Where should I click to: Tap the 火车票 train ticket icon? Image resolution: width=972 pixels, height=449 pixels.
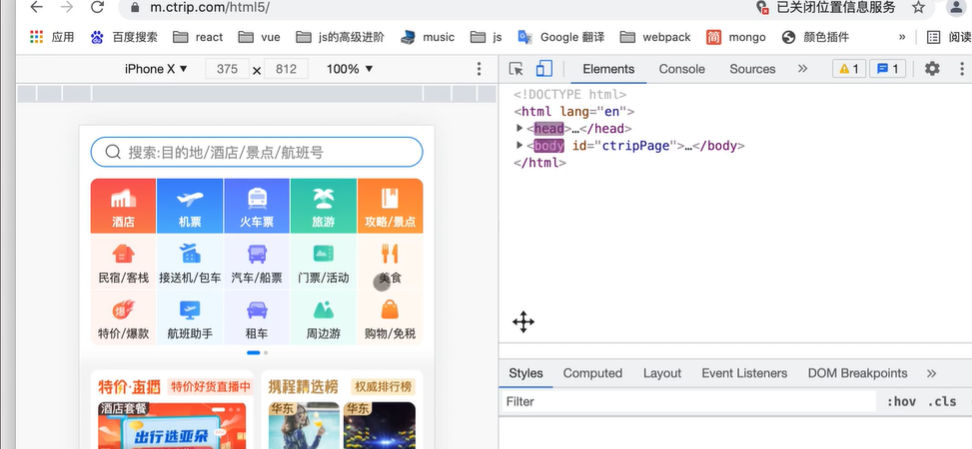pyautogui.click(x=257, y=206)
